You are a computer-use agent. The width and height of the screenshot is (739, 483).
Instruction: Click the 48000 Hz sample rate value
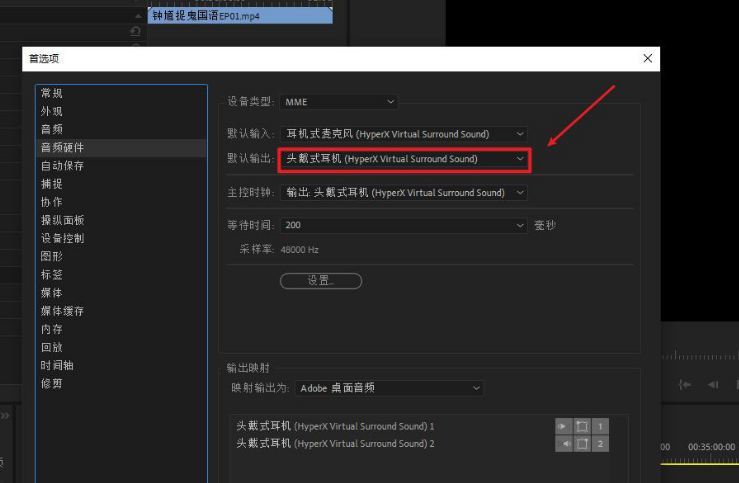(x=299, y=250)
